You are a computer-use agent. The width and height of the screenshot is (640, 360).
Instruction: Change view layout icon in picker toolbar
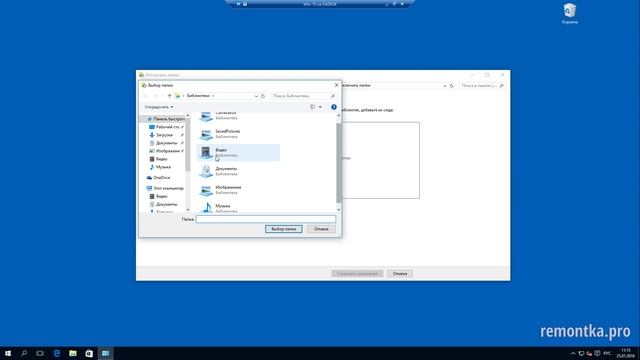(x=313, y=107)
